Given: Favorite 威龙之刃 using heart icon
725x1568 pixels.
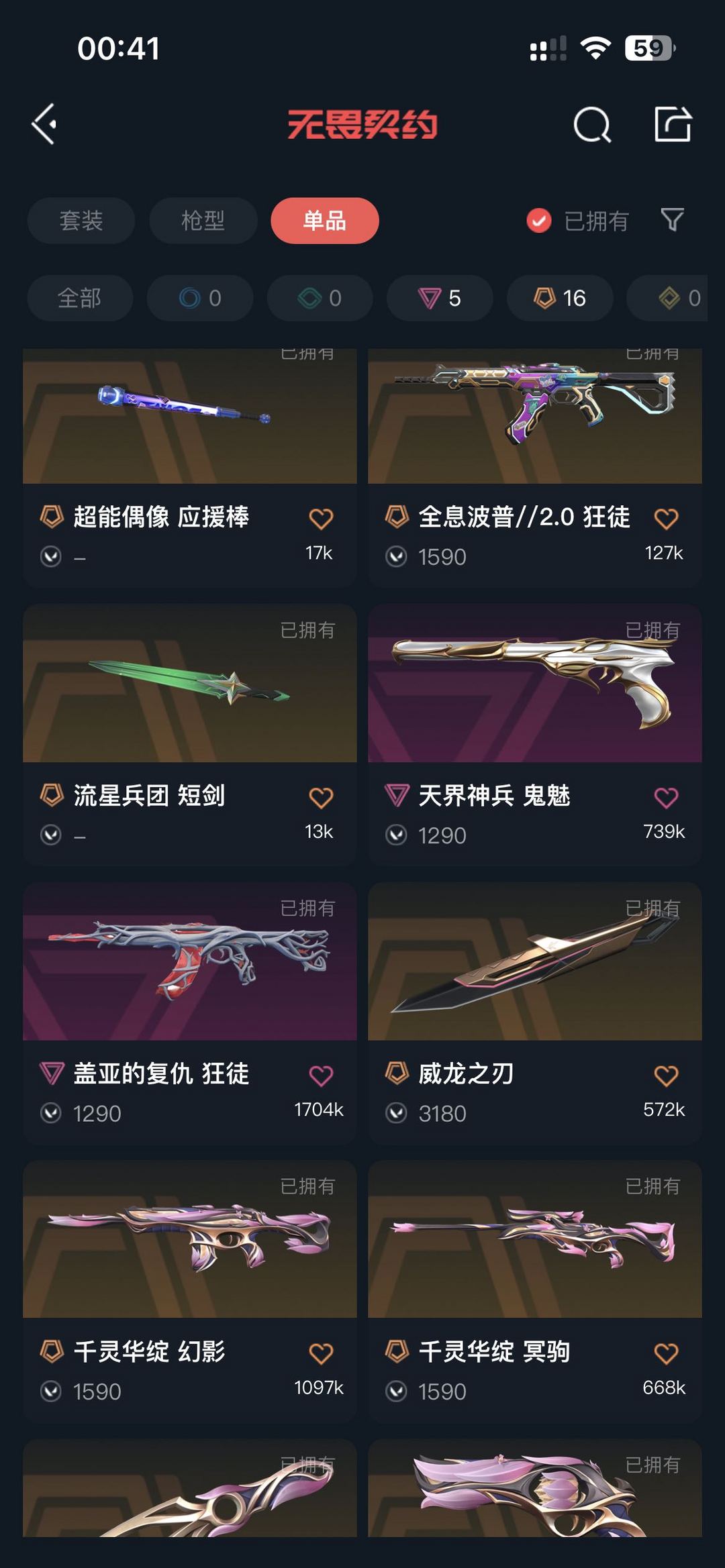Looking at the screenshot, I should coord(666,1076).
